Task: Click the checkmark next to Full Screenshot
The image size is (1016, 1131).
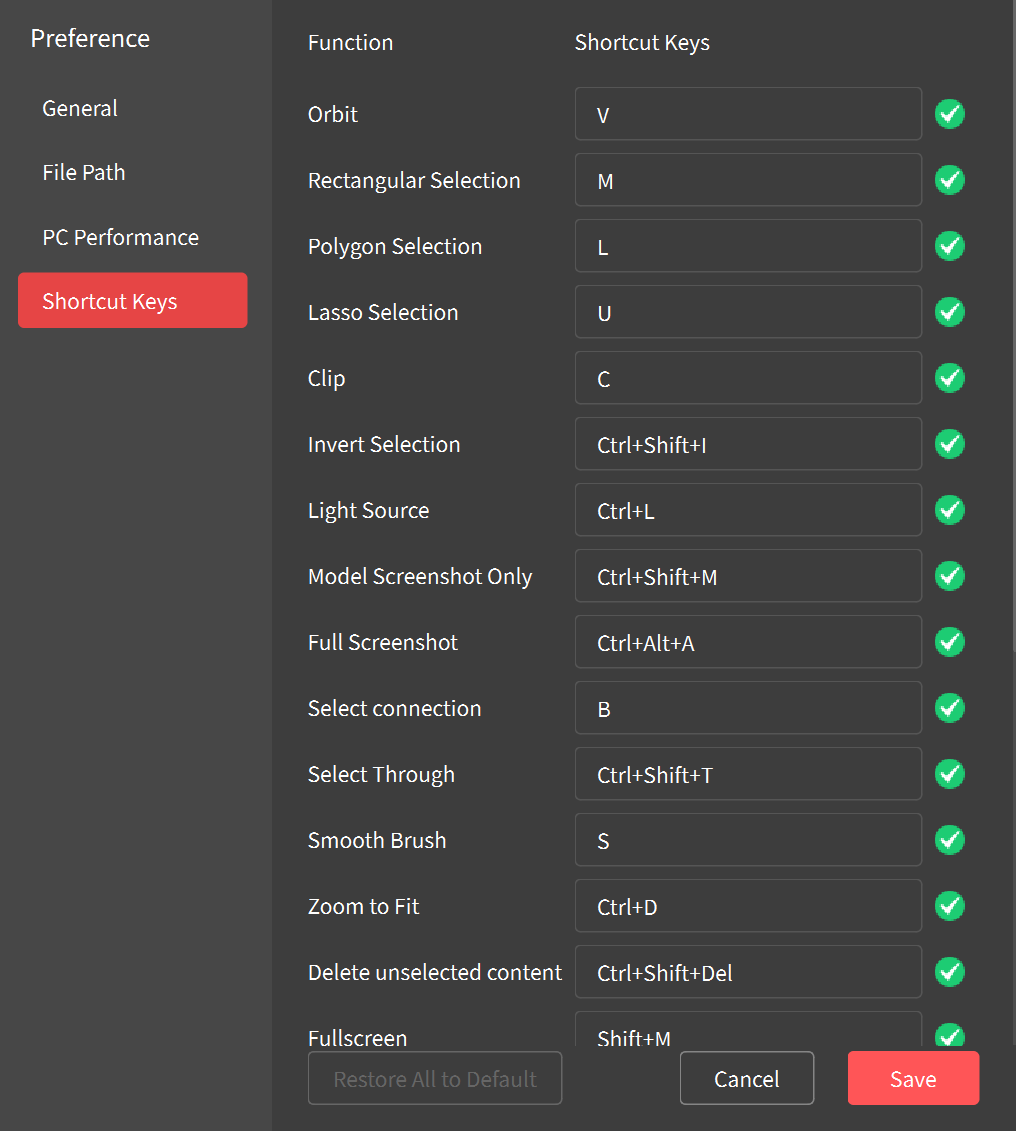Action: point(949,642)
